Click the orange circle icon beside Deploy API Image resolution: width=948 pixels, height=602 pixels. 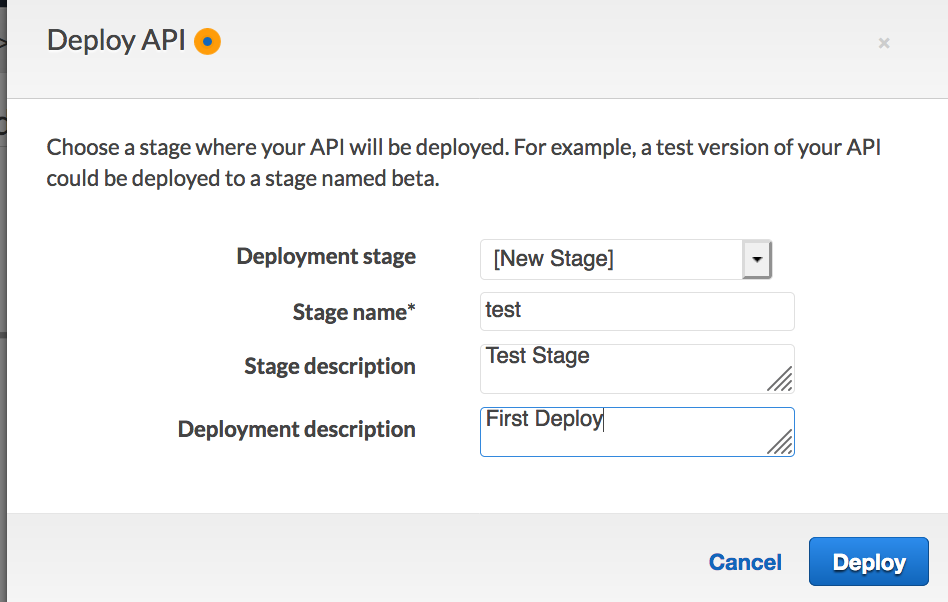[x=207, y=42]
